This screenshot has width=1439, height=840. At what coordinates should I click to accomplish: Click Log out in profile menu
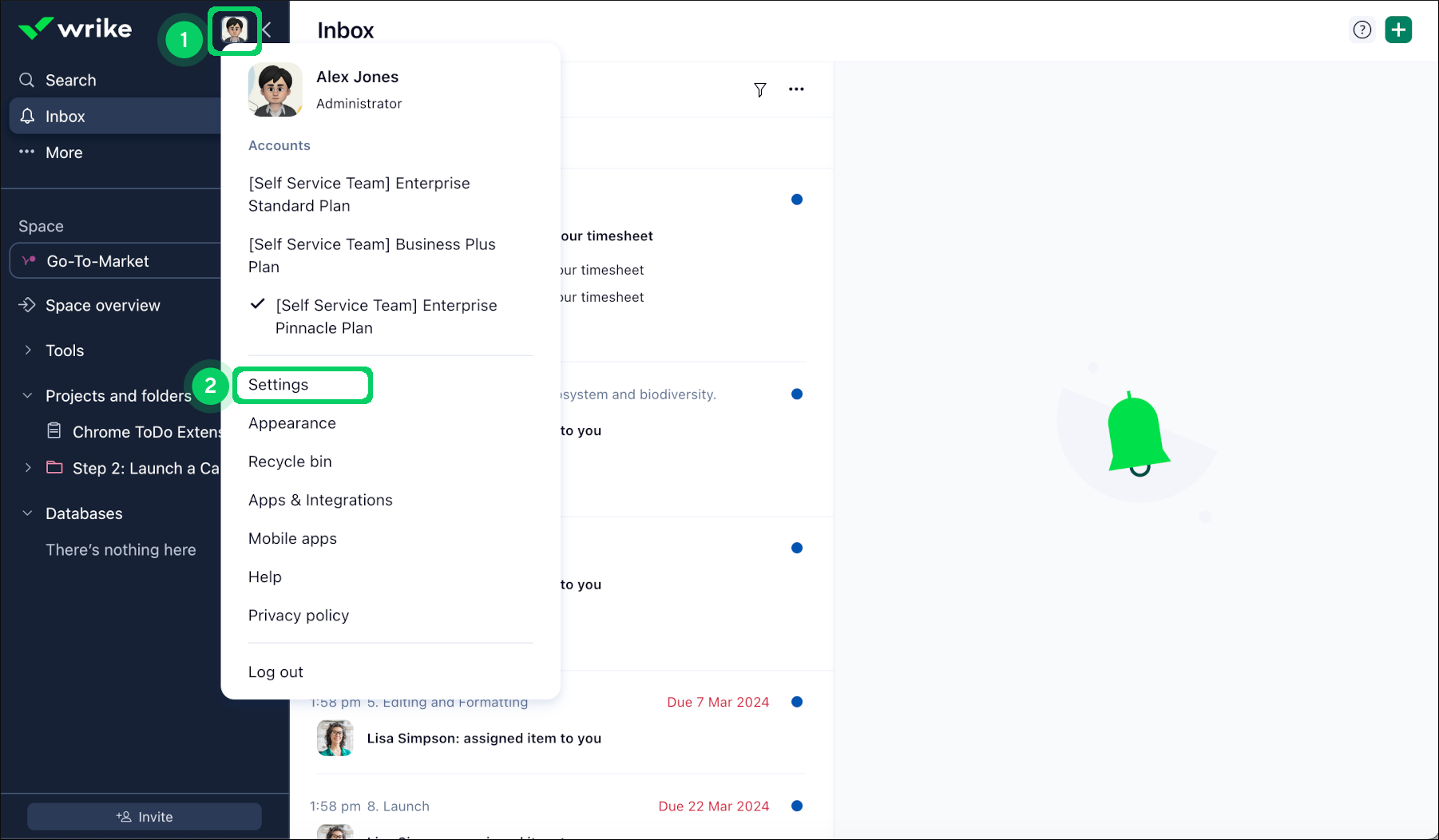pyautogui.click(x=276, y=672)
